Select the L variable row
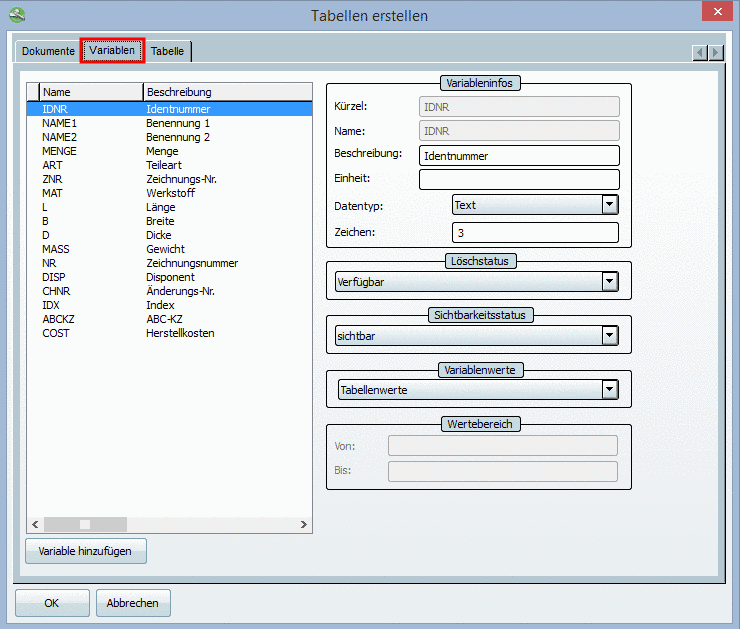 169,207
